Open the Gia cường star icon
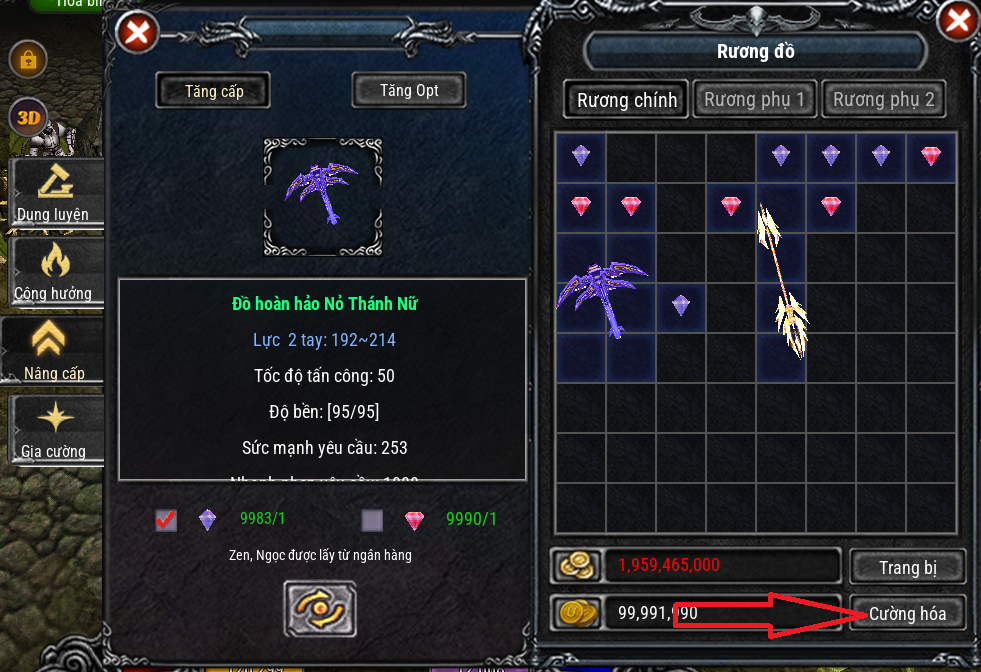Screen dimensions: 981x672 click(55, 429)
